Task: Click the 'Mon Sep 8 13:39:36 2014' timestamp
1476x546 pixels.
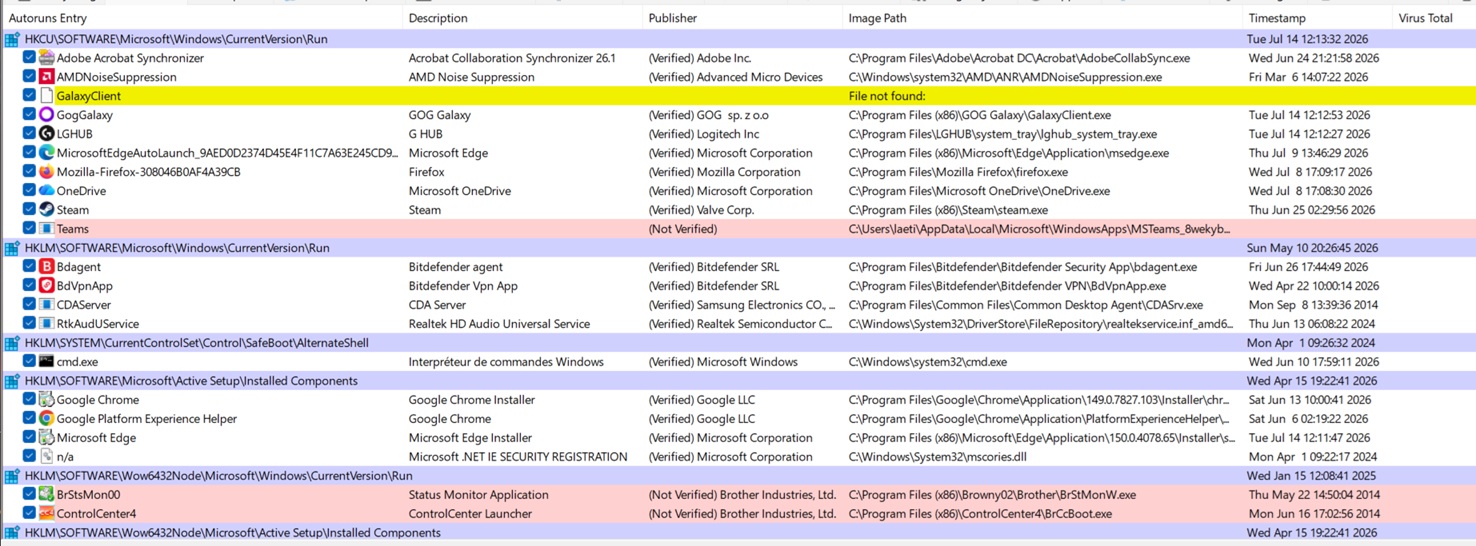Action: (1312, 305)
